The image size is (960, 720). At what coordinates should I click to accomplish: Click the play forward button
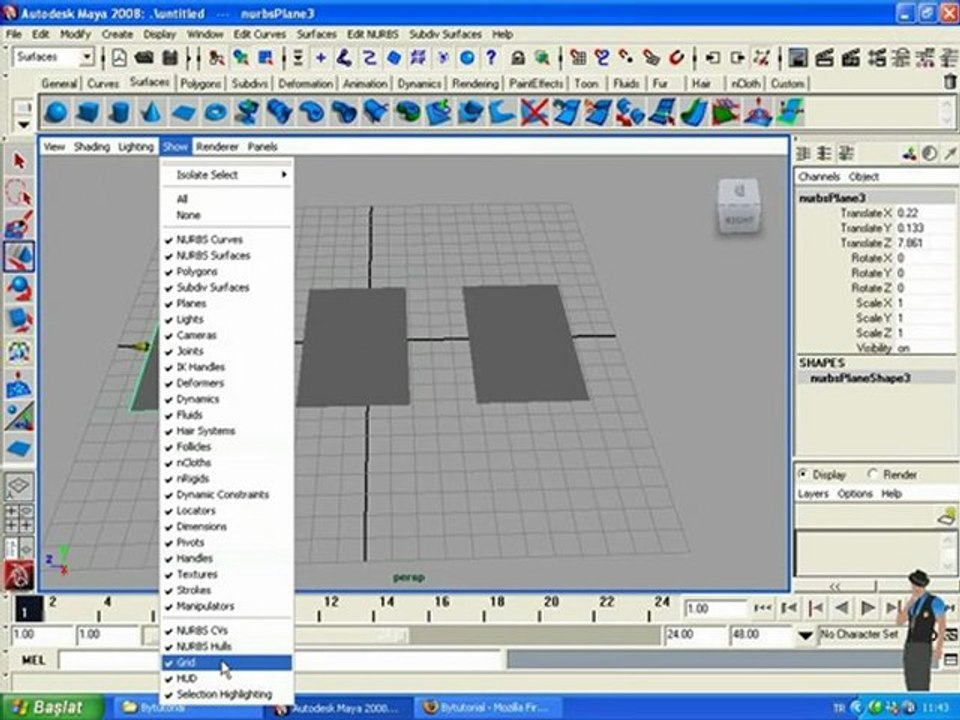coord(868,608)
